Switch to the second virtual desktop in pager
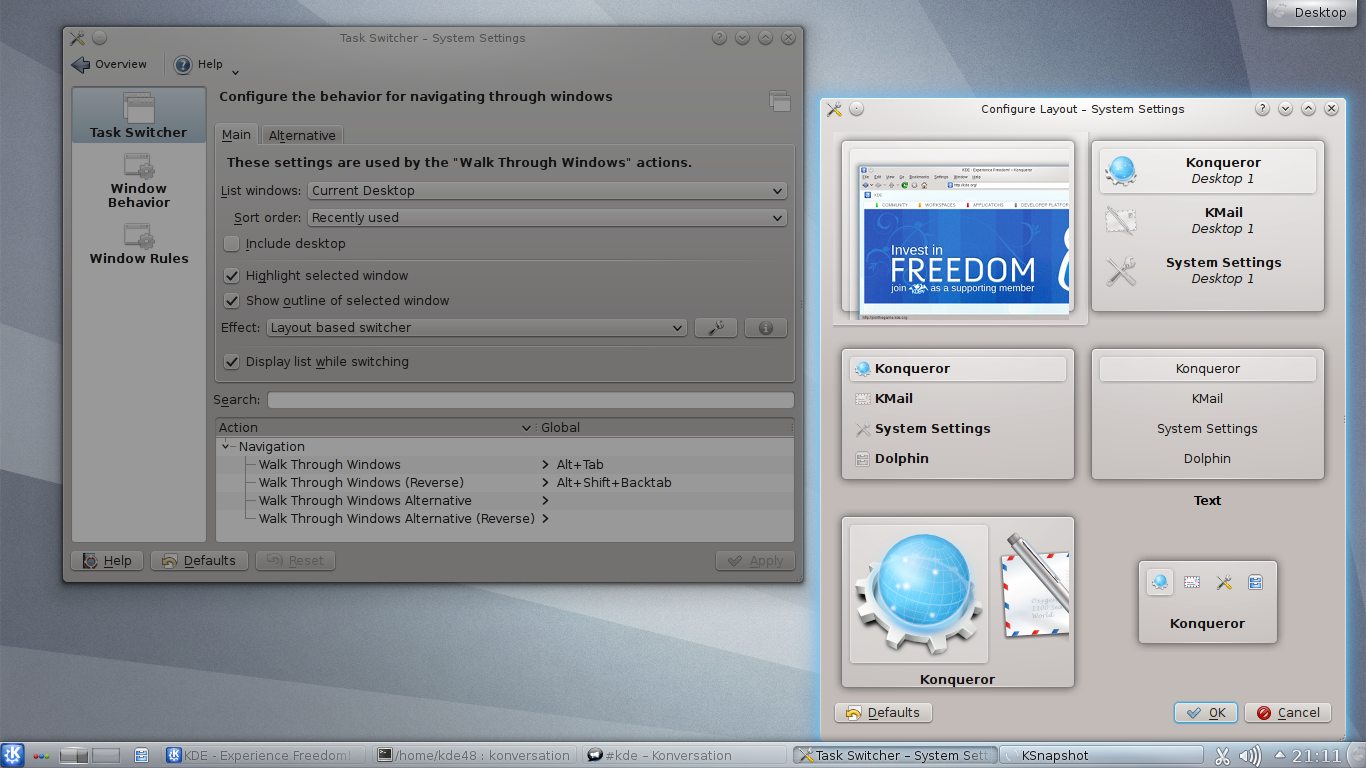 105,756
